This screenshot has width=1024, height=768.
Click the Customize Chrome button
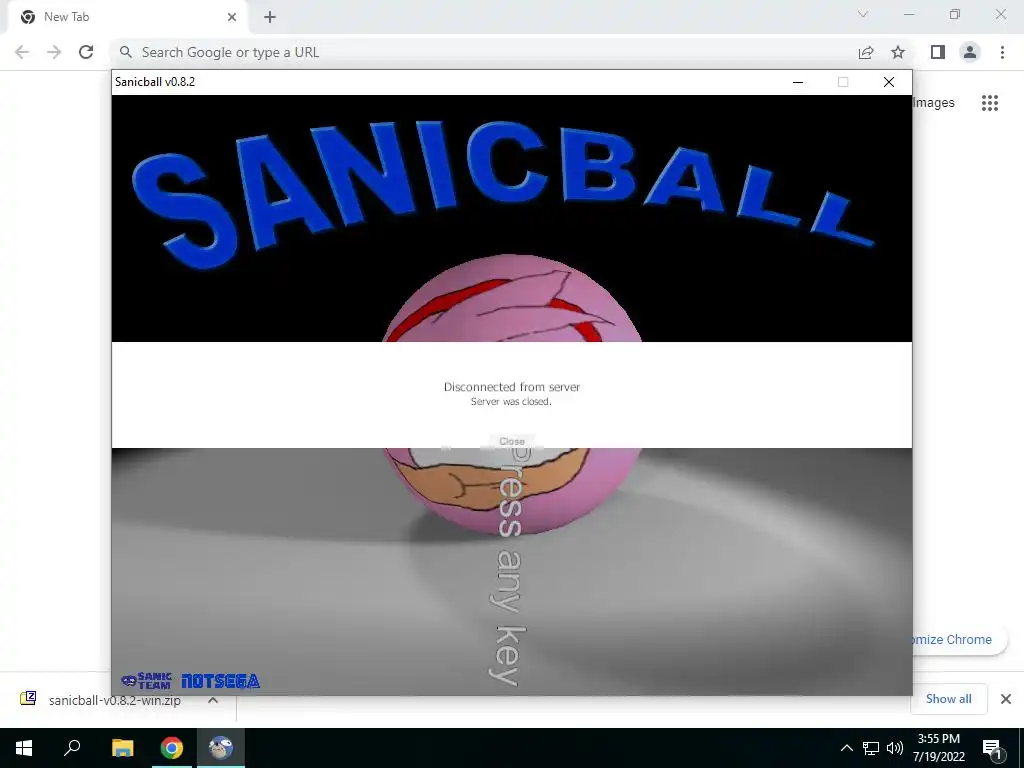click(959, 639)
